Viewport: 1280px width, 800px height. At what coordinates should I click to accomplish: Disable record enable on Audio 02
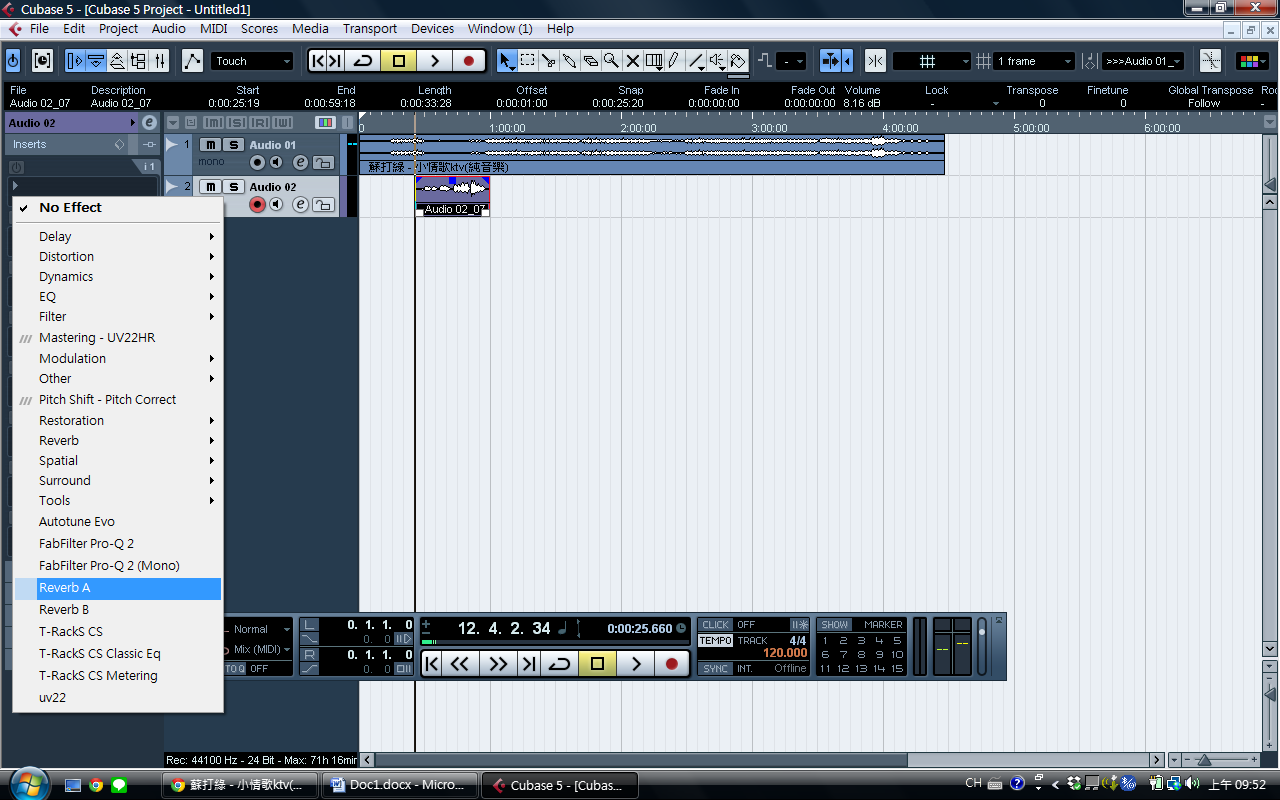(257, 205)
